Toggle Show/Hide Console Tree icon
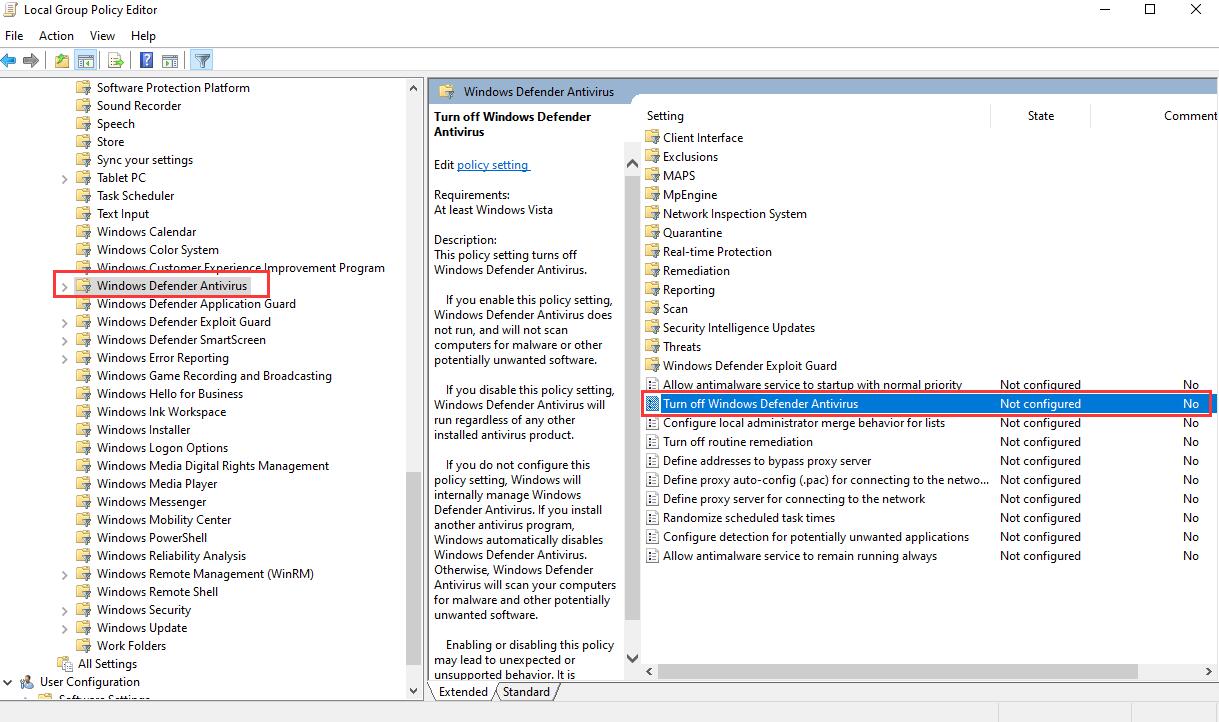Viewport: 1219px width, 722px height. point(86,61)
